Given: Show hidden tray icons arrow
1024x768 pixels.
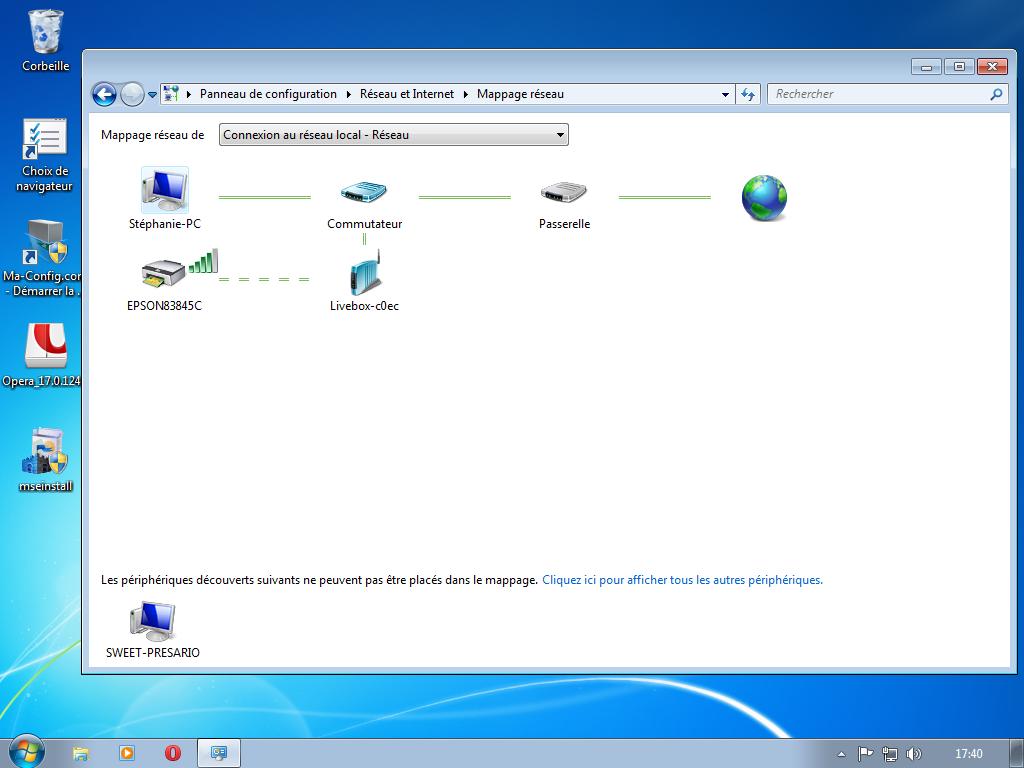Looking at the screenshot, I should (841, 754).
